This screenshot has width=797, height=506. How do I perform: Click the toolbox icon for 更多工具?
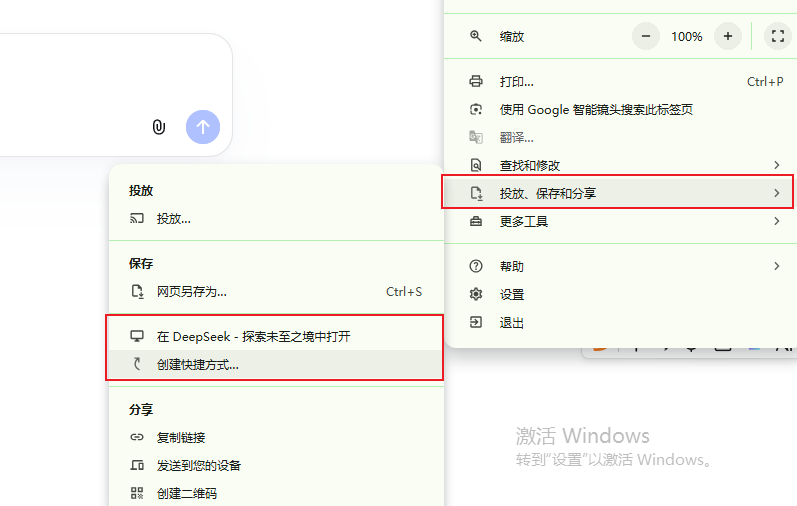pos(476,221)
